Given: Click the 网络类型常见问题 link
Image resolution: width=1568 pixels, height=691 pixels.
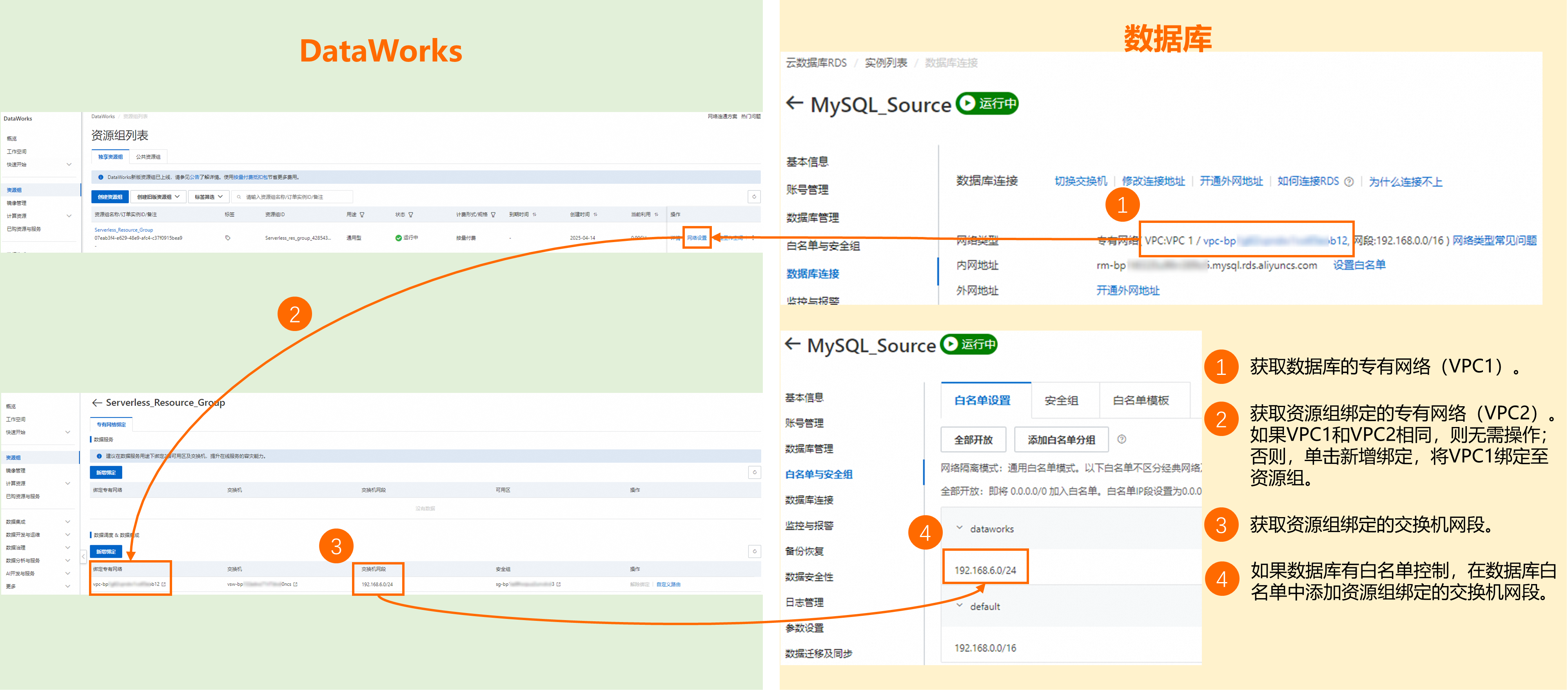Looking at the screenshot, I should point(1494,240).
